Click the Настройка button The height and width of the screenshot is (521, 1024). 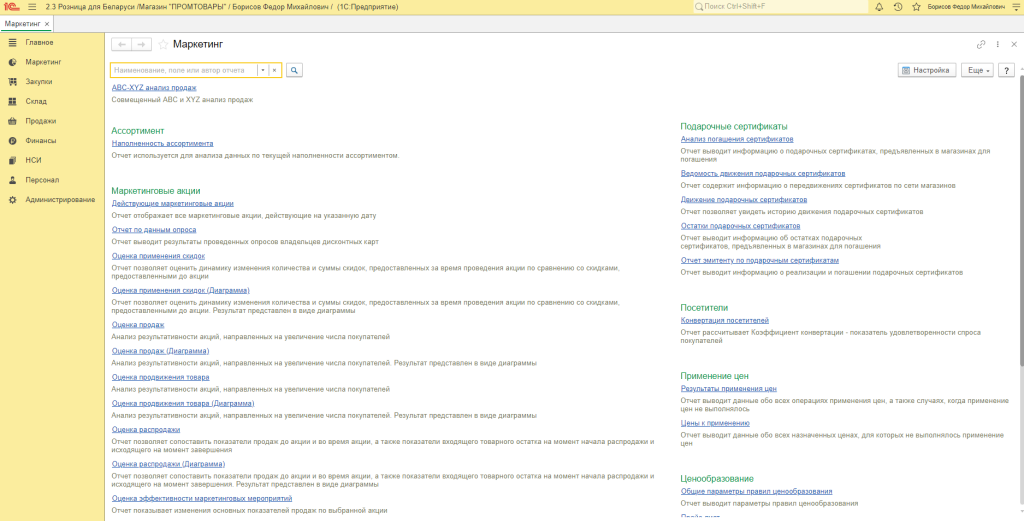pyautogui.click(x=925, y=70)
